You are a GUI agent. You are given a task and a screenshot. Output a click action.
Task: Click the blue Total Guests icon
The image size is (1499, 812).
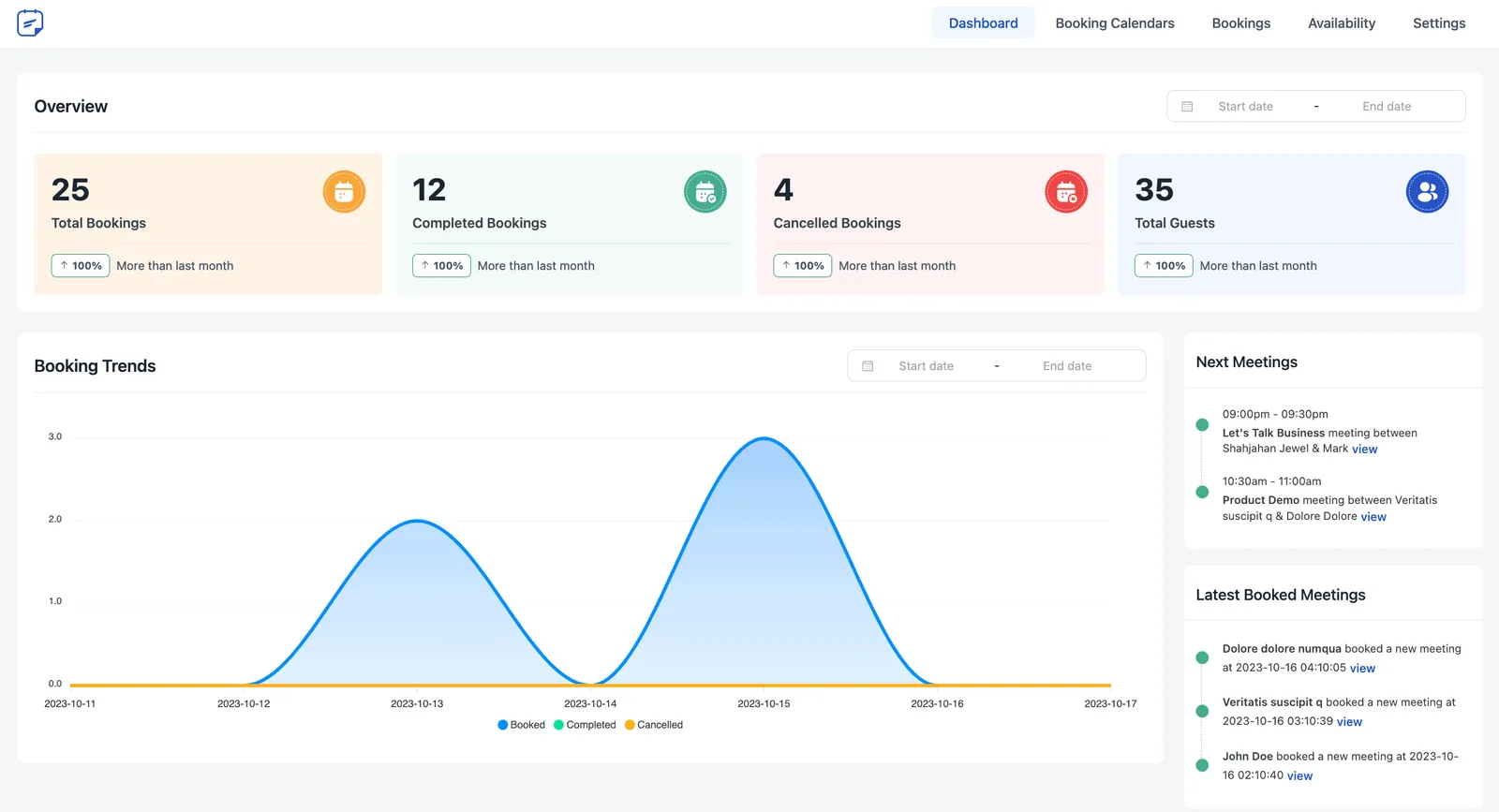(1427, 192)
